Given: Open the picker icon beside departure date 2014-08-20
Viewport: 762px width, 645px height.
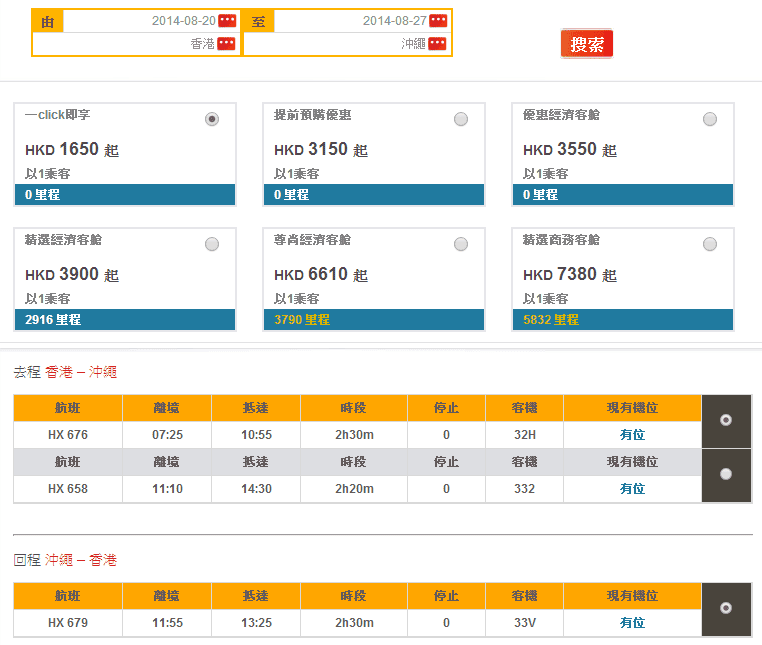Looking at the screenshot, I should 227,21.
